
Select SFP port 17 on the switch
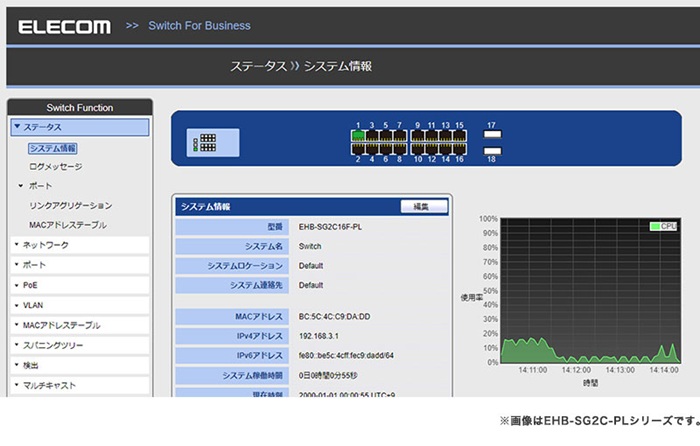coord(491,135)
